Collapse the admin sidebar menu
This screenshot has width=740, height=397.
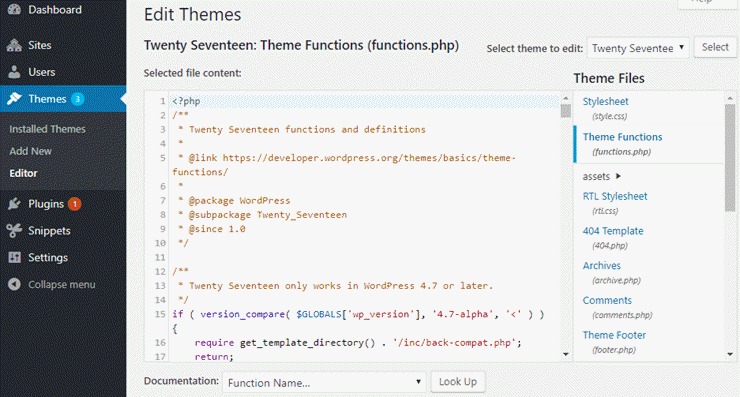coord(63,284)
